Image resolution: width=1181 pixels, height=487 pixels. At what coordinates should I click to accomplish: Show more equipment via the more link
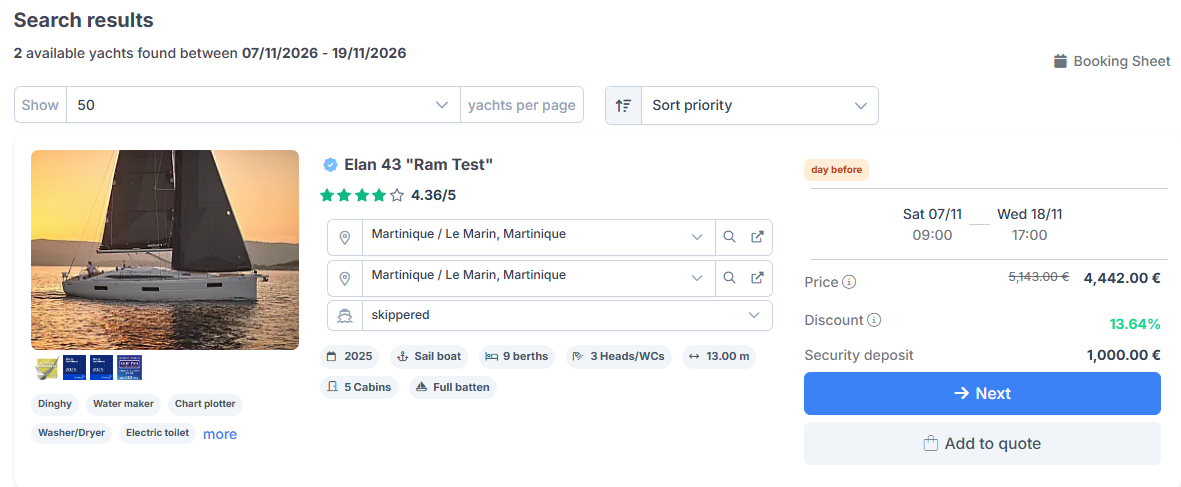coord(220,434)
